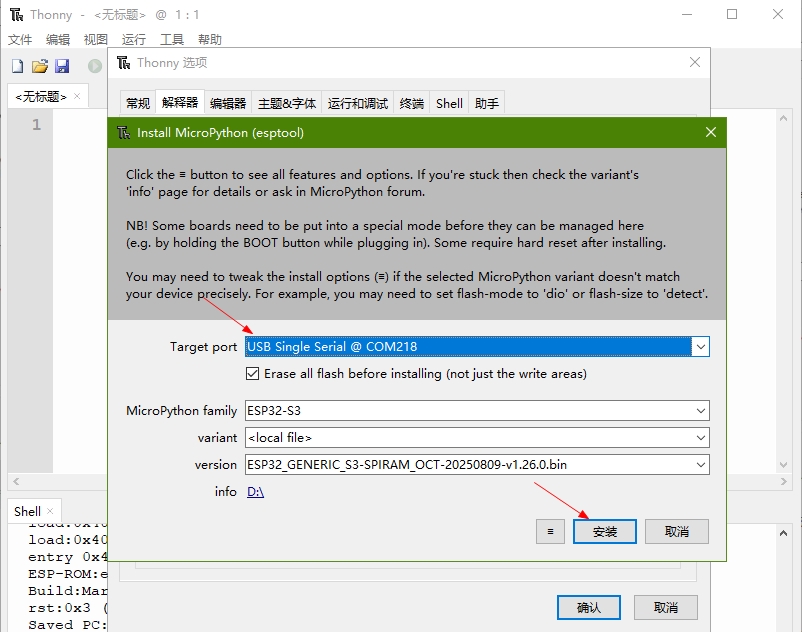Switch to the 助手 options tab
This screenshot has width=802, height=632.
tap(486, 103)
